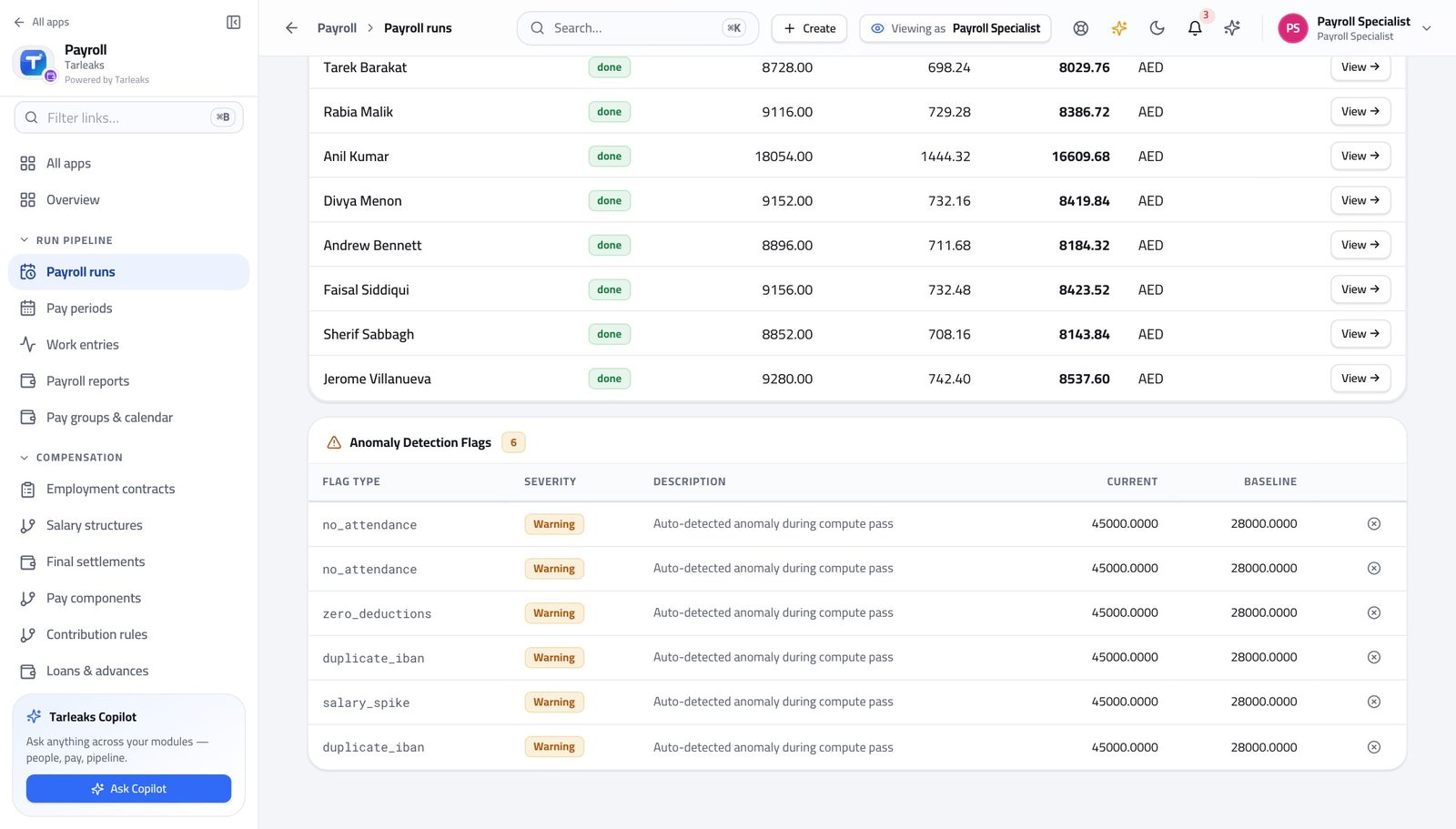Click the zero_deductions flag type text
Image resolution: width=1456 pixels, height=829 pixels.
pos(377,614)
